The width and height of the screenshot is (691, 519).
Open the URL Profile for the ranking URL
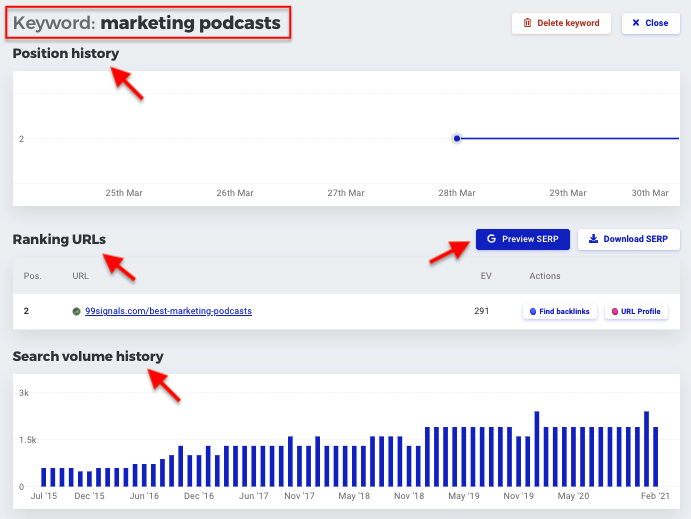pyautogui.click(x=636, y=311)
